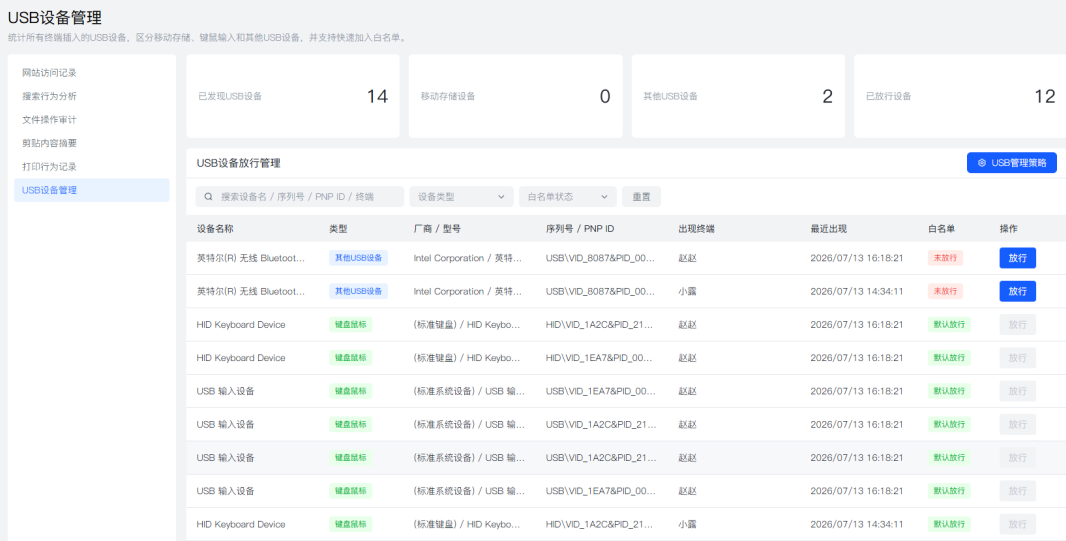The height and width of the screenshot is (541, 1066).
Task: Click the 厂商 / 型号 column header
Action: tap(437, 229)
